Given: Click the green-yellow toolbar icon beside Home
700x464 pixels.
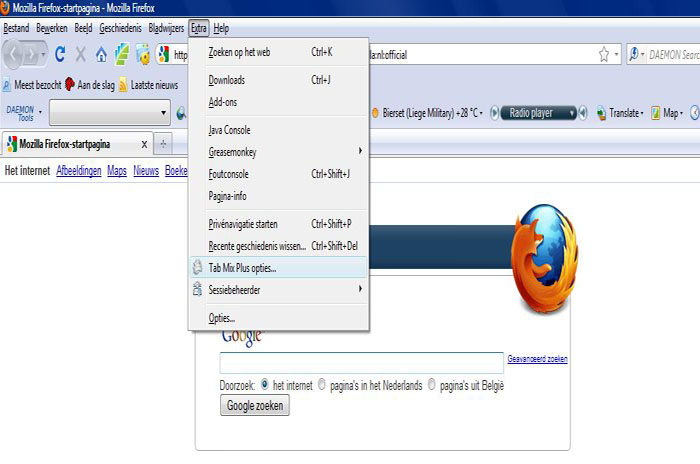Looking at the screenshot, I should pos(122,54).
